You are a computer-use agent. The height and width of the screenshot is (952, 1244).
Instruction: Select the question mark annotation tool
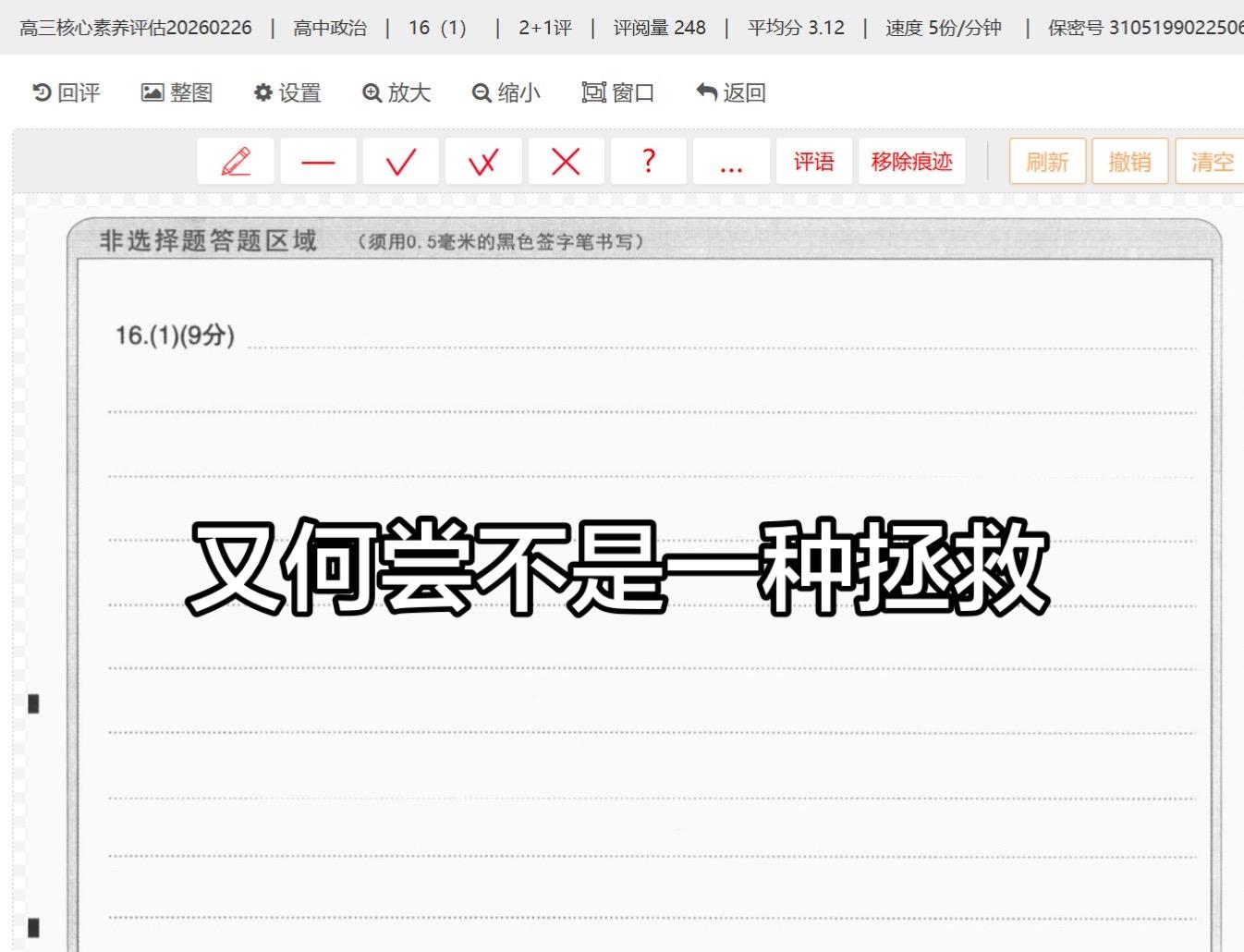648,160
